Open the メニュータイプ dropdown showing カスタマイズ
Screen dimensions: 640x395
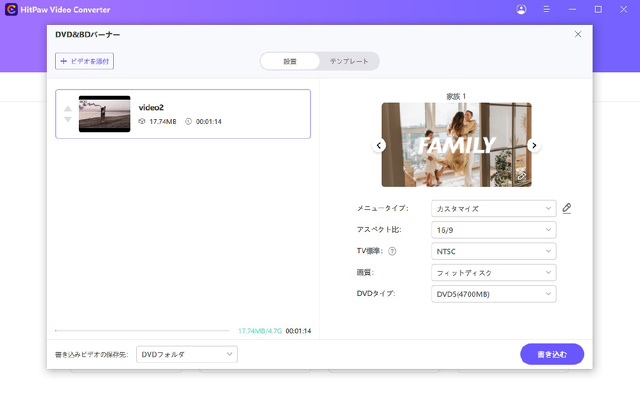click(493, 209)
